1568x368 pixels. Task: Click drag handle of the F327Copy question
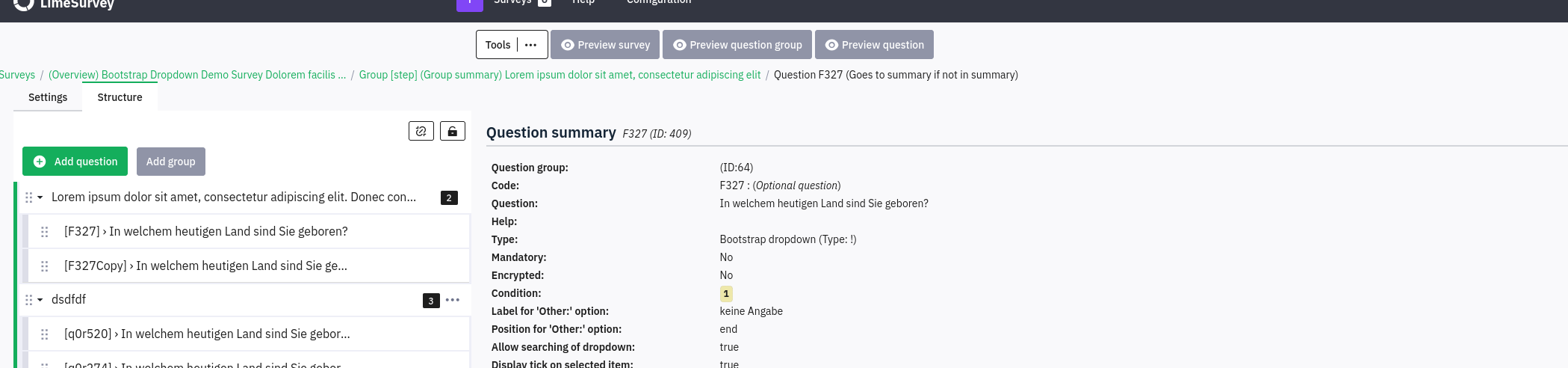[x=45, y=266]
